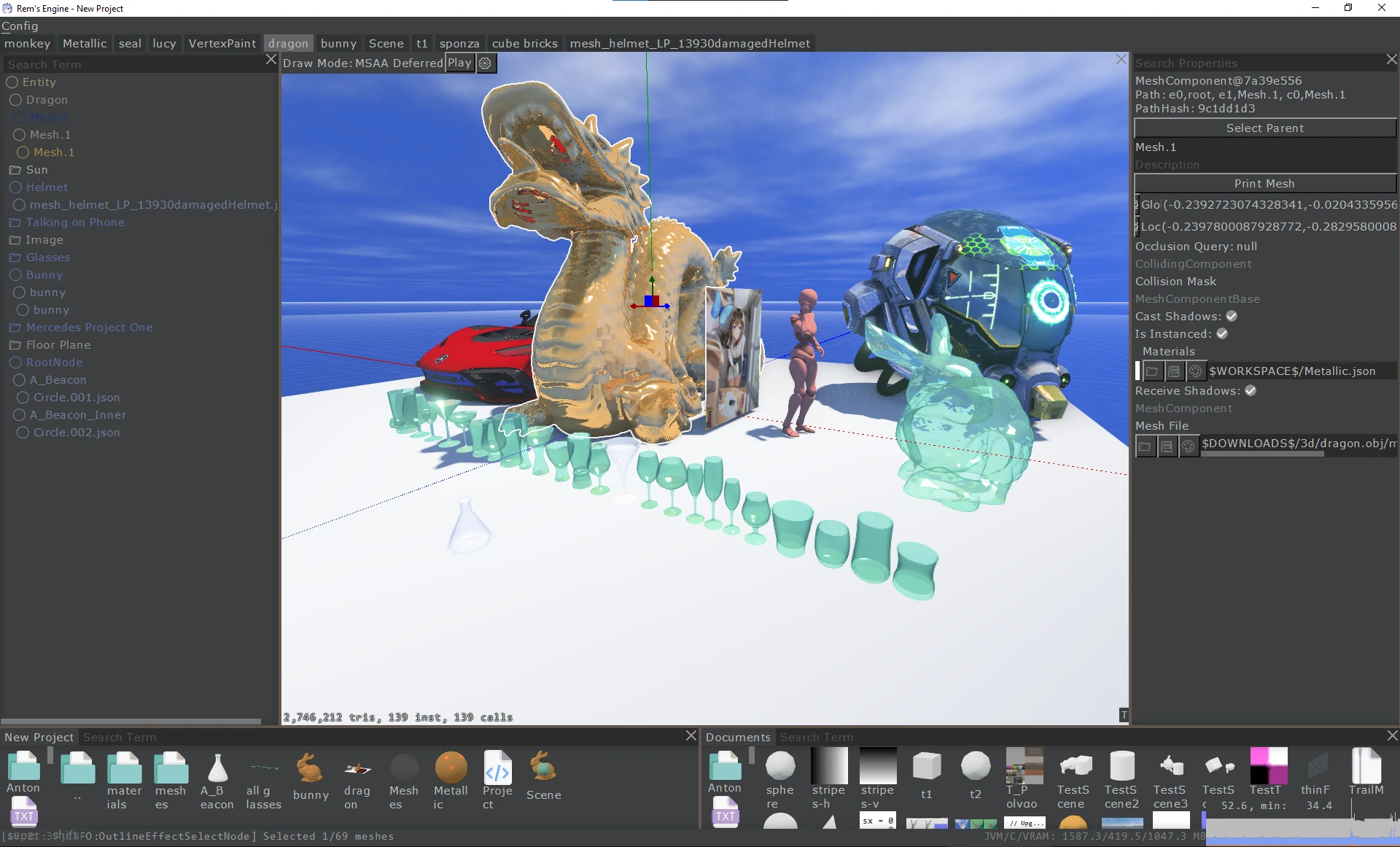Toggle Is Instanced checkbox
Image resolution: width=1400 pixels, height=847 pixels.
[x=1222, y=333]
